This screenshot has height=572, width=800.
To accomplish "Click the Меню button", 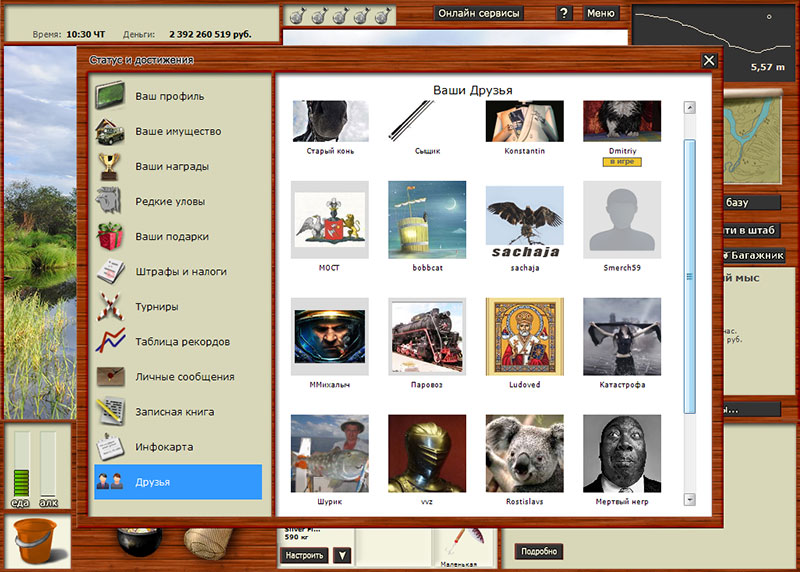I will 601,13.
